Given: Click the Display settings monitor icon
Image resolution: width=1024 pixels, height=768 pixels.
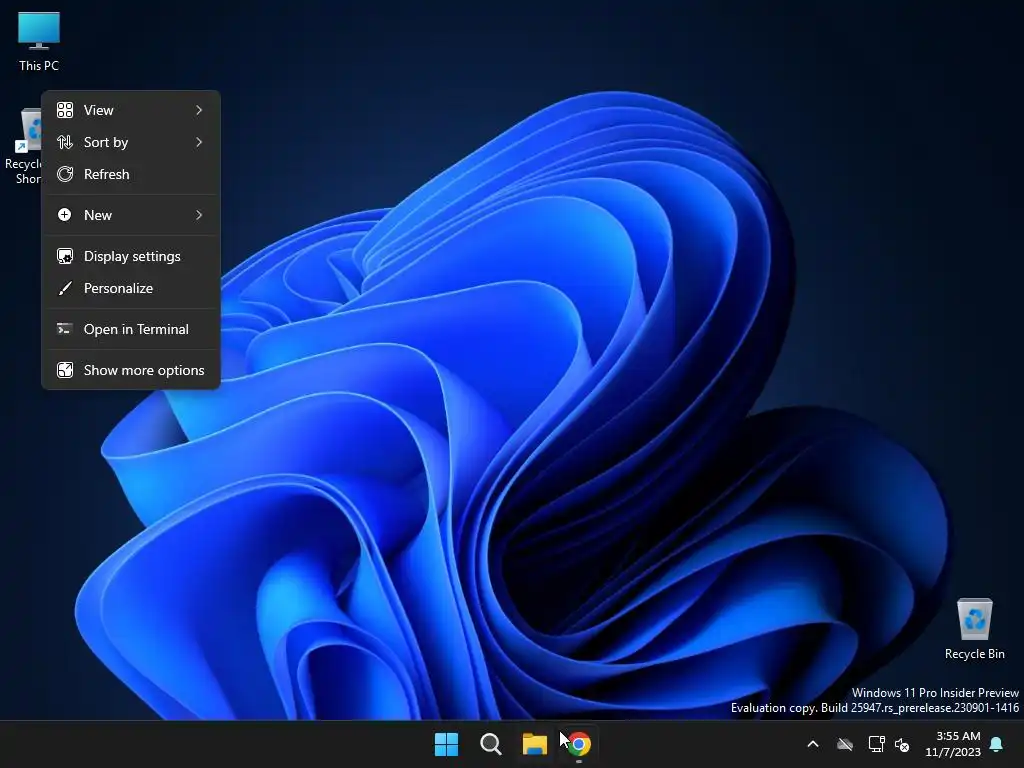Looking at the screenshot, I should pyautogui.click(x=65, y=257).
